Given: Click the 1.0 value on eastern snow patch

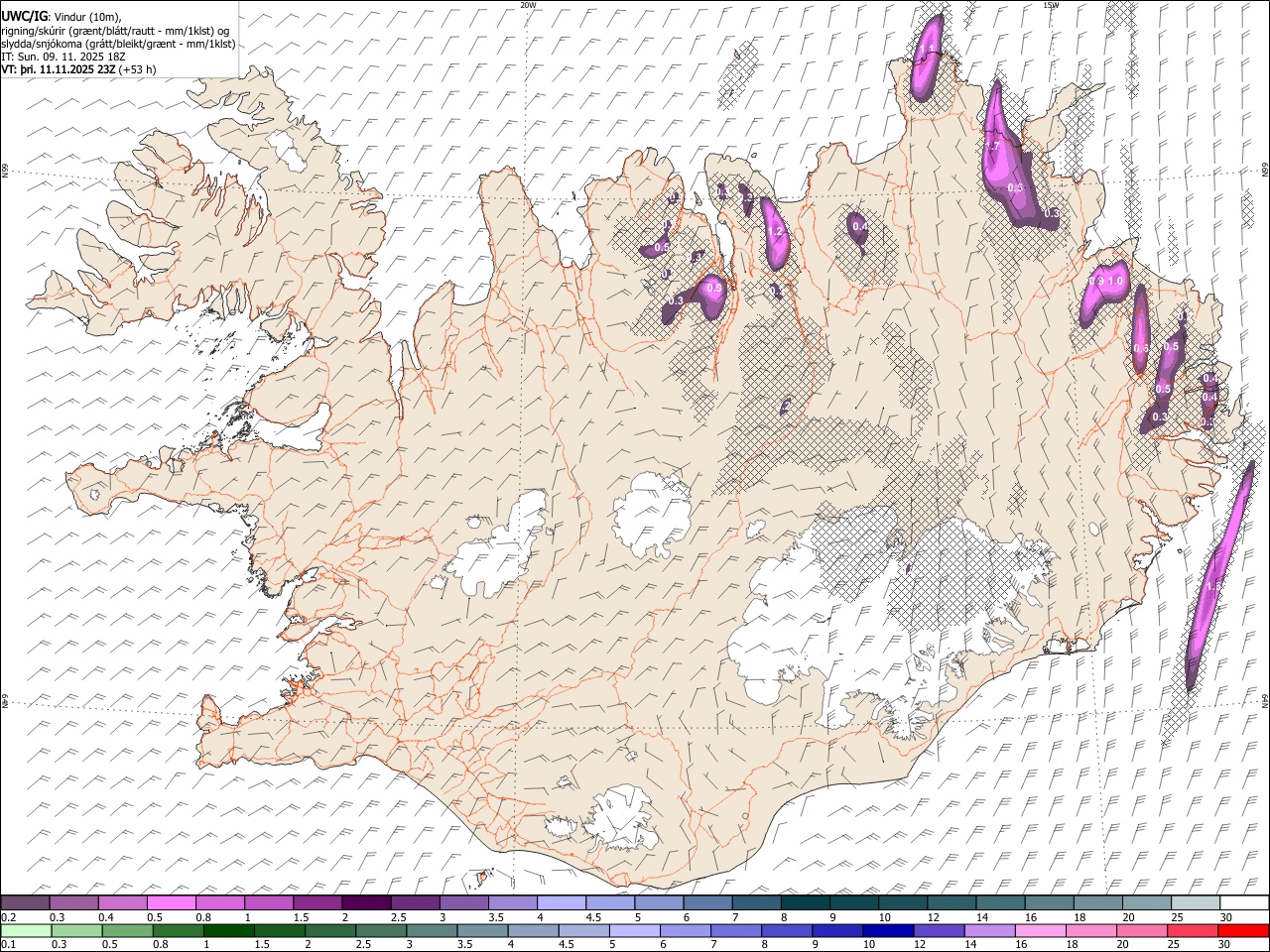Looking at the screenshot, I should click(x=1115, y=282).
